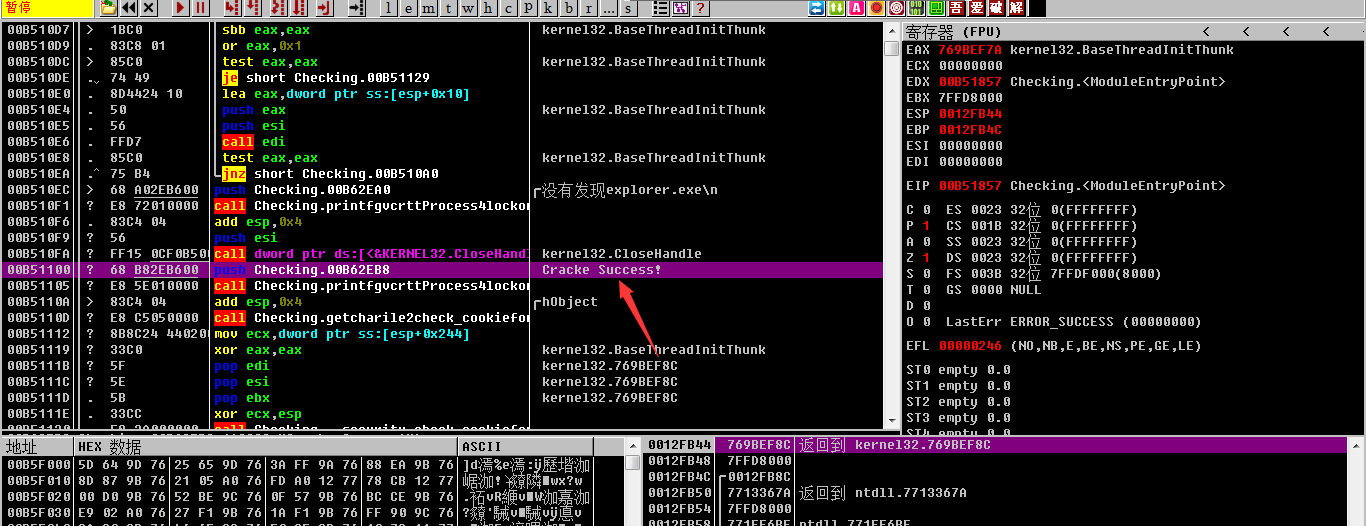
Task: Select the kernel32.CloseHandle comment
Action: click(622, 254)
